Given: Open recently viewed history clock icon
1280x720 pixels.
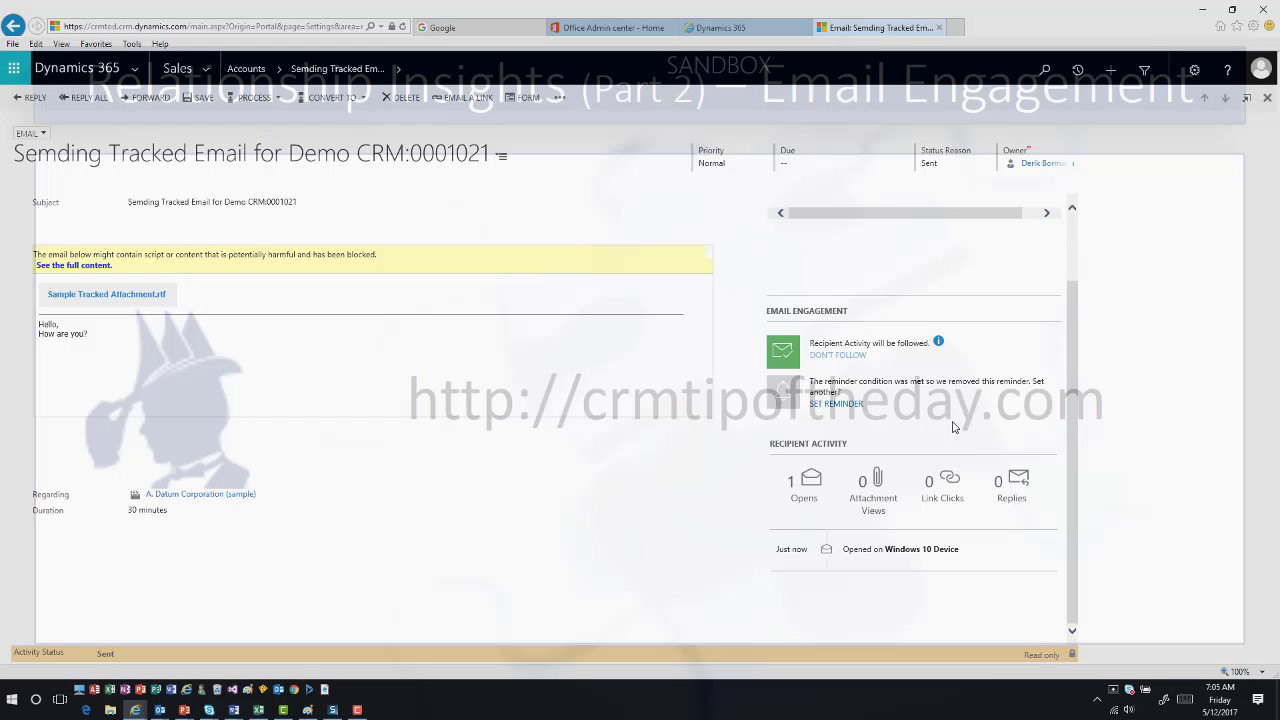Looking at the screenshot, I should pyautogui.click(x=1077, y=70).
